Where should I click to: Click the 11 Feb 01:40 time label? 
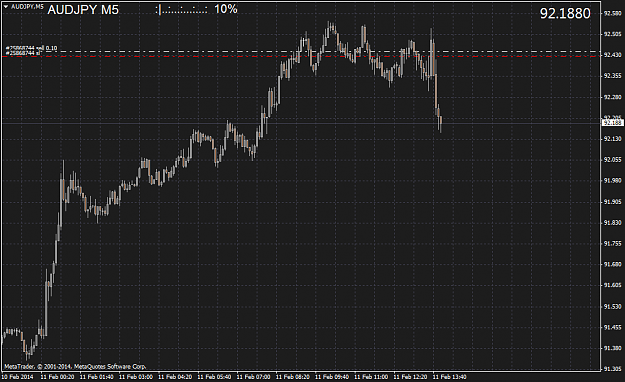[x=96, y=377]
